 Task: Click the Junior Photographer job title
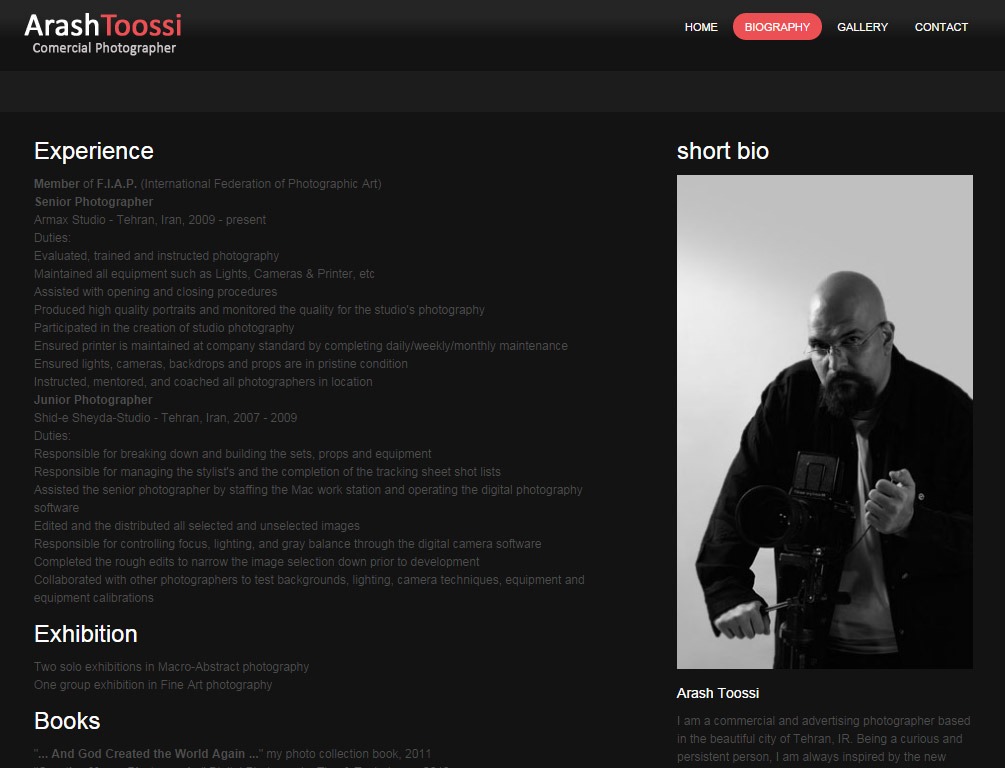pyautogui.click(x=94, y=400)
